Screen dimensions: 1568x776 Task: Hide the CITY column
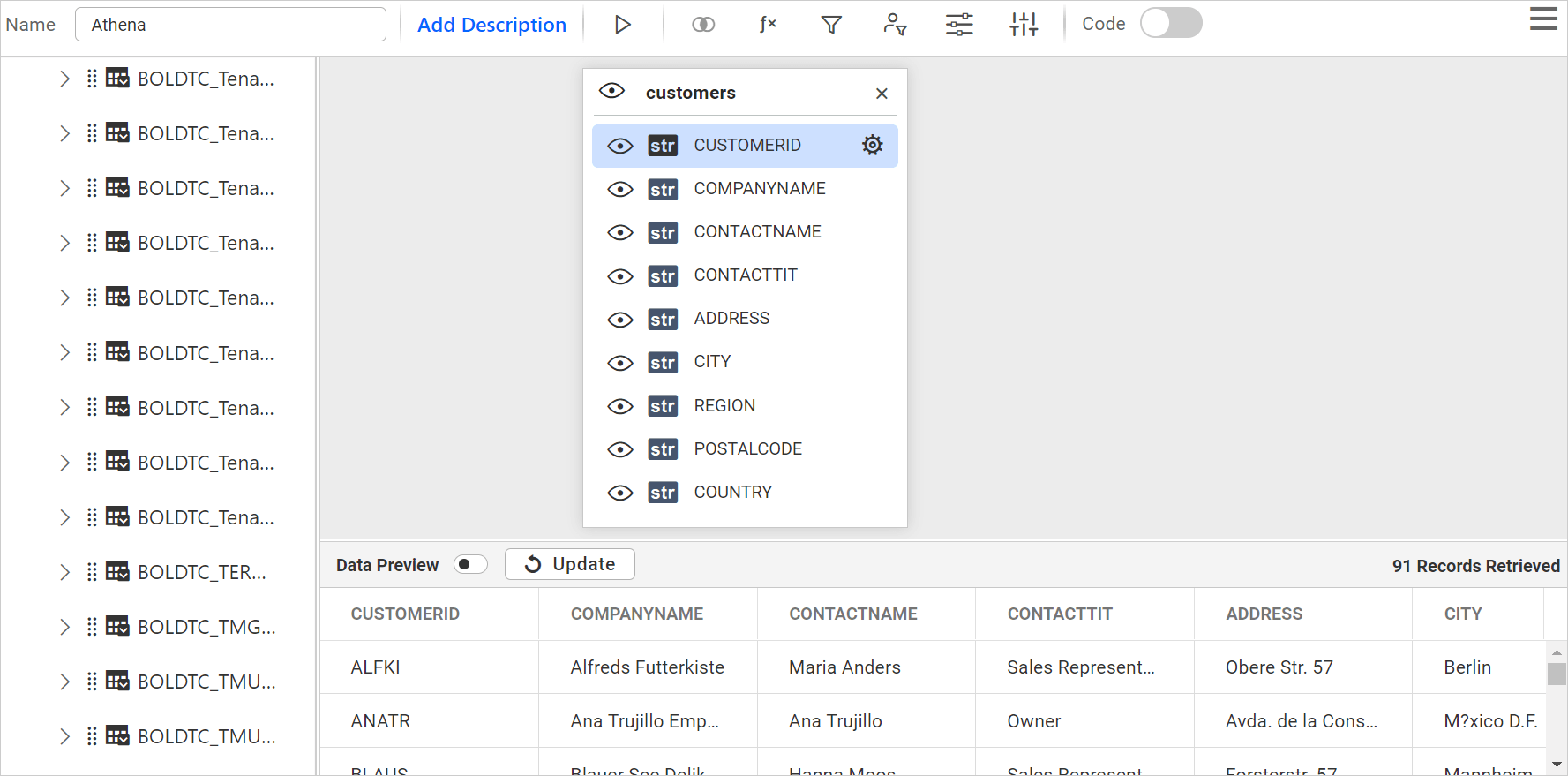[620, 362]
